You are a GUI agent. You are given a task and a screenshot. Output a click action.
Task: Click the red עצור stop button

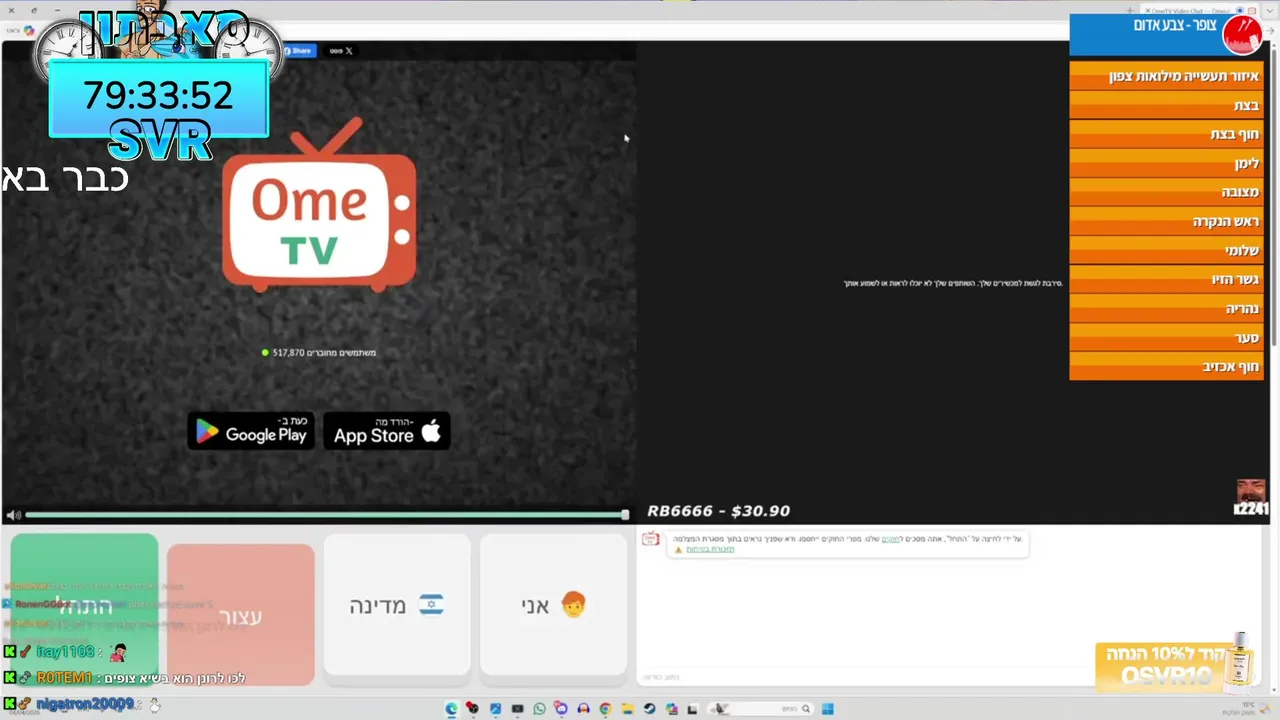click(240, 616)
